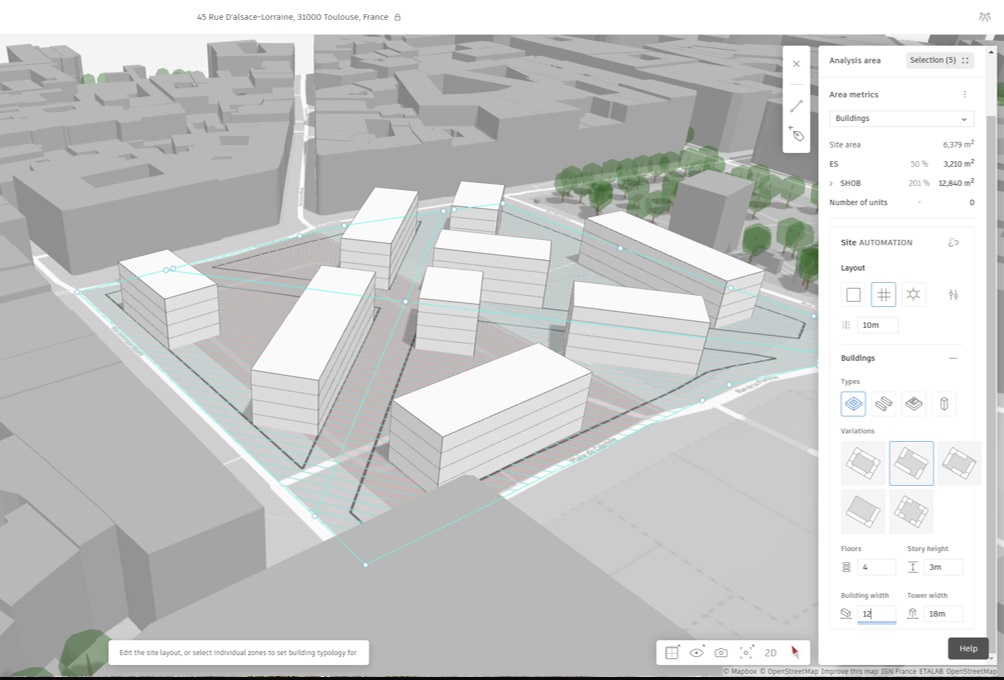Select the measure tool in the floating toolbar

click(796, 105)
